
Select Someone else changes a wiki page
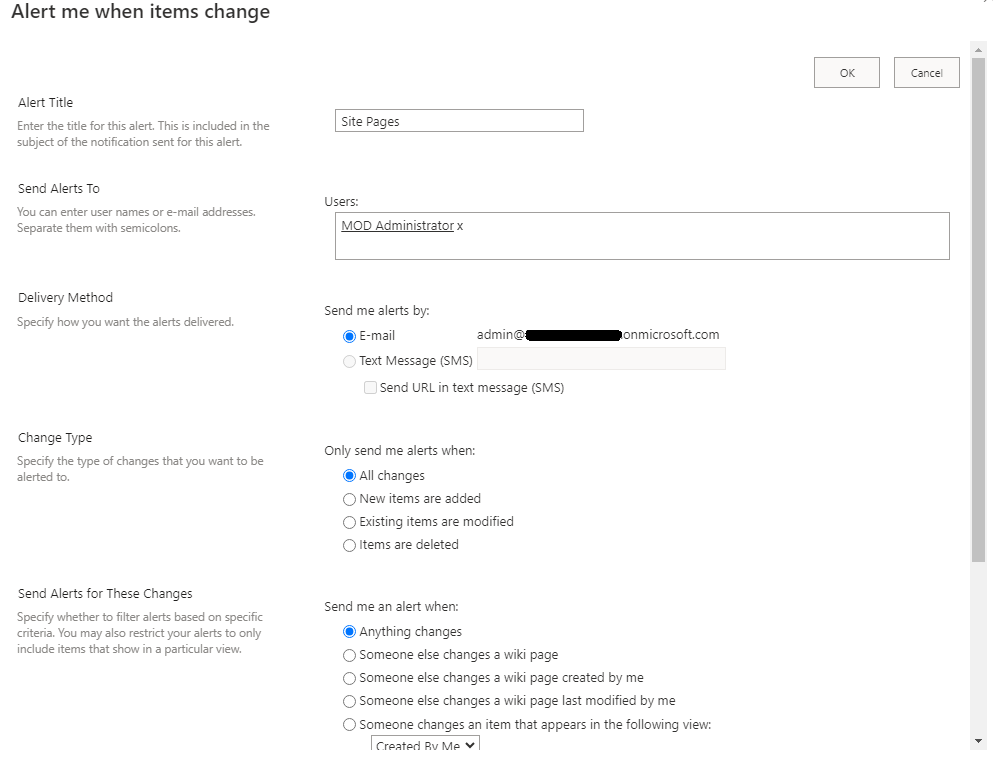(x=349, y=655)
